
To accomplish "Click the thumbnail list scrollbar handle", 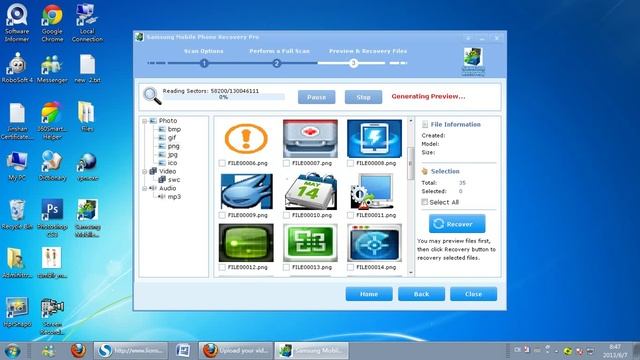I will click(411, 163).
